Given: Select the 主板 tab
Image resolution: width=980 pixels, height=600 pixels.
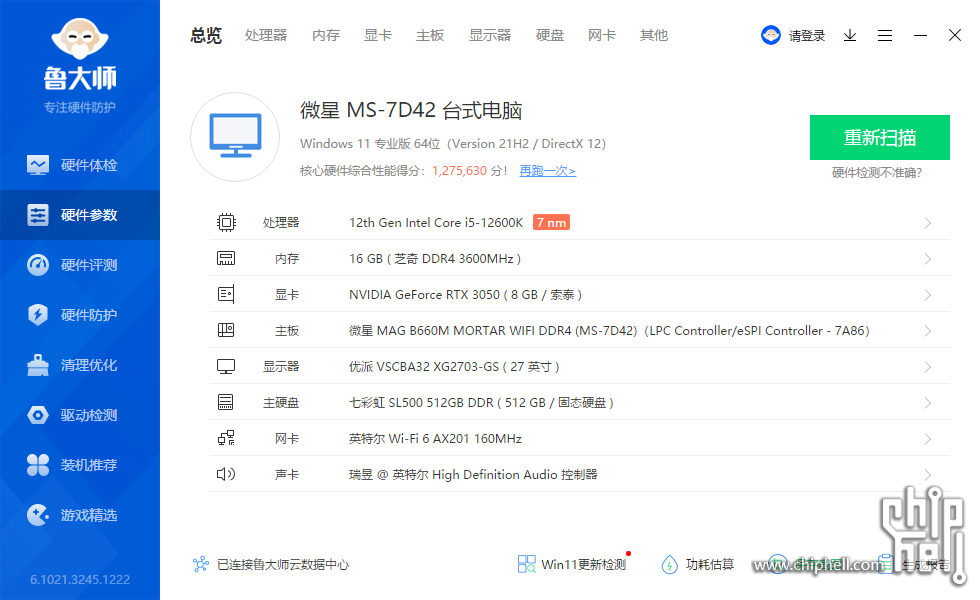Looking at the screenshot, I should pyautogui.click(x=430, y=36).
